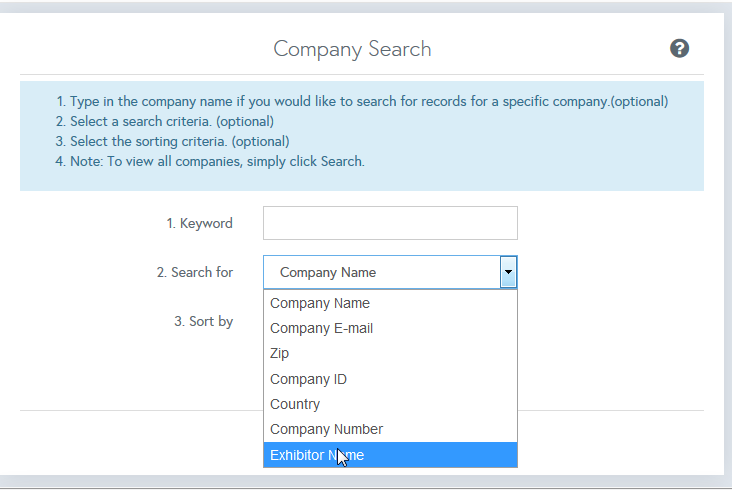Viewport: 732px width, 490px height.
Task: Click the '3. Sort by' field label
Action: coord(204,322)
